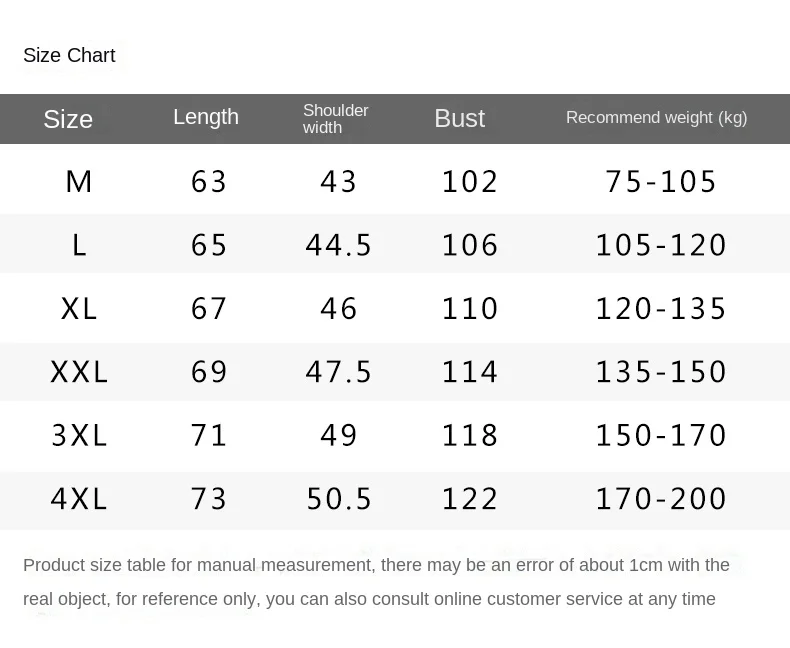Click the 4XL size row label
Viewport: 790px width, 648px height.
coord(79,498)
